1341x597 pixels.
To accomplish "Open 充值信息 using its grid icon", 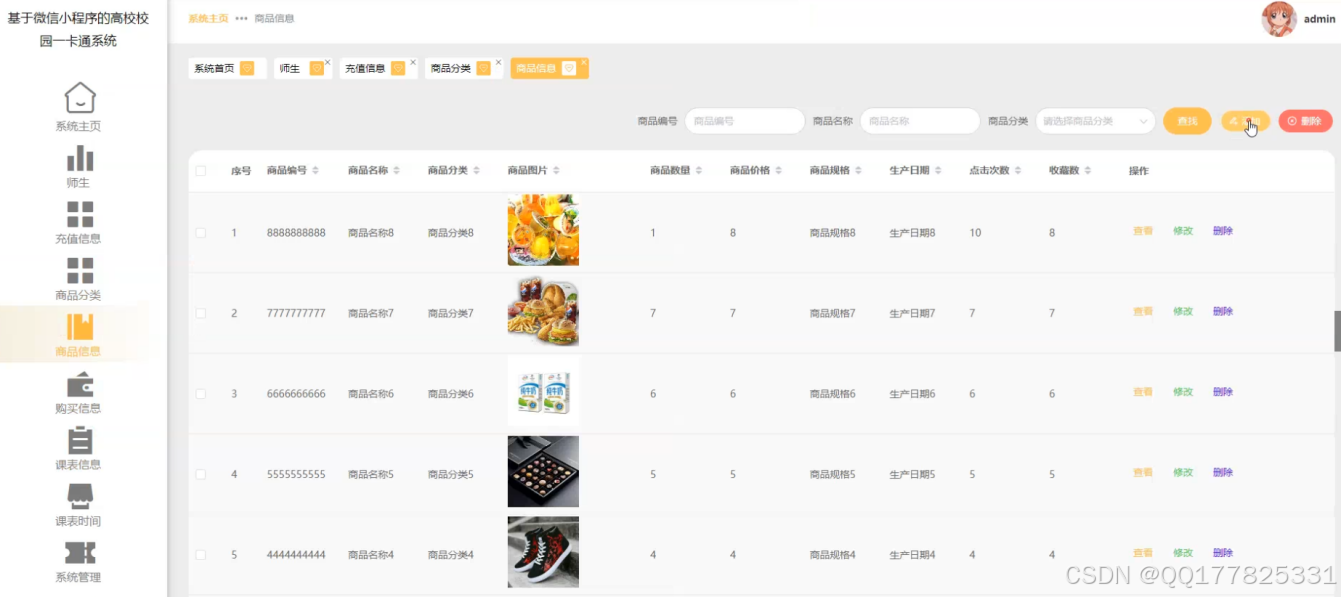I will (79, 211).
